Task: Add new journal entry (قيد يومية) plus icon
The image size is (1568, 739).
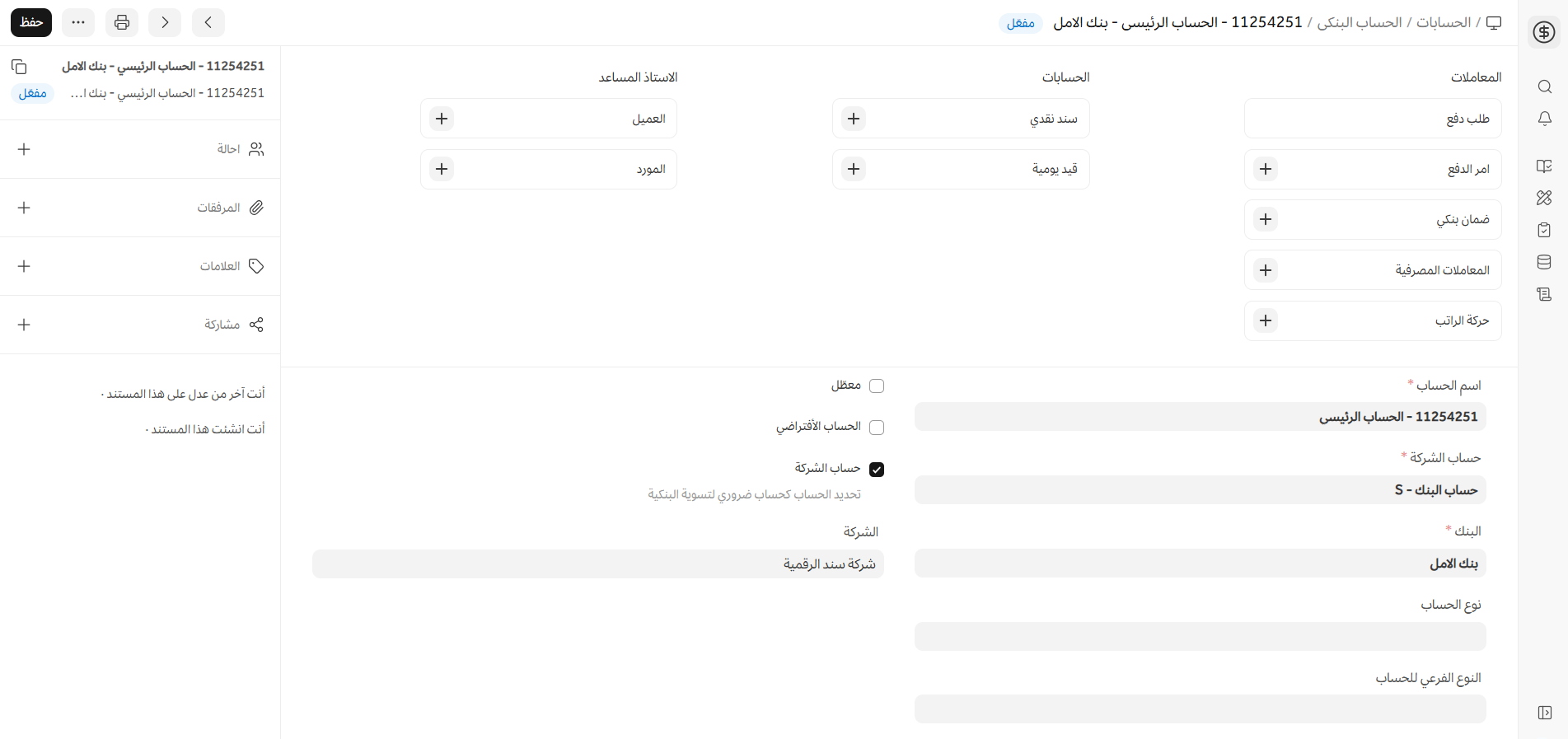Action: tap(854, 169)
